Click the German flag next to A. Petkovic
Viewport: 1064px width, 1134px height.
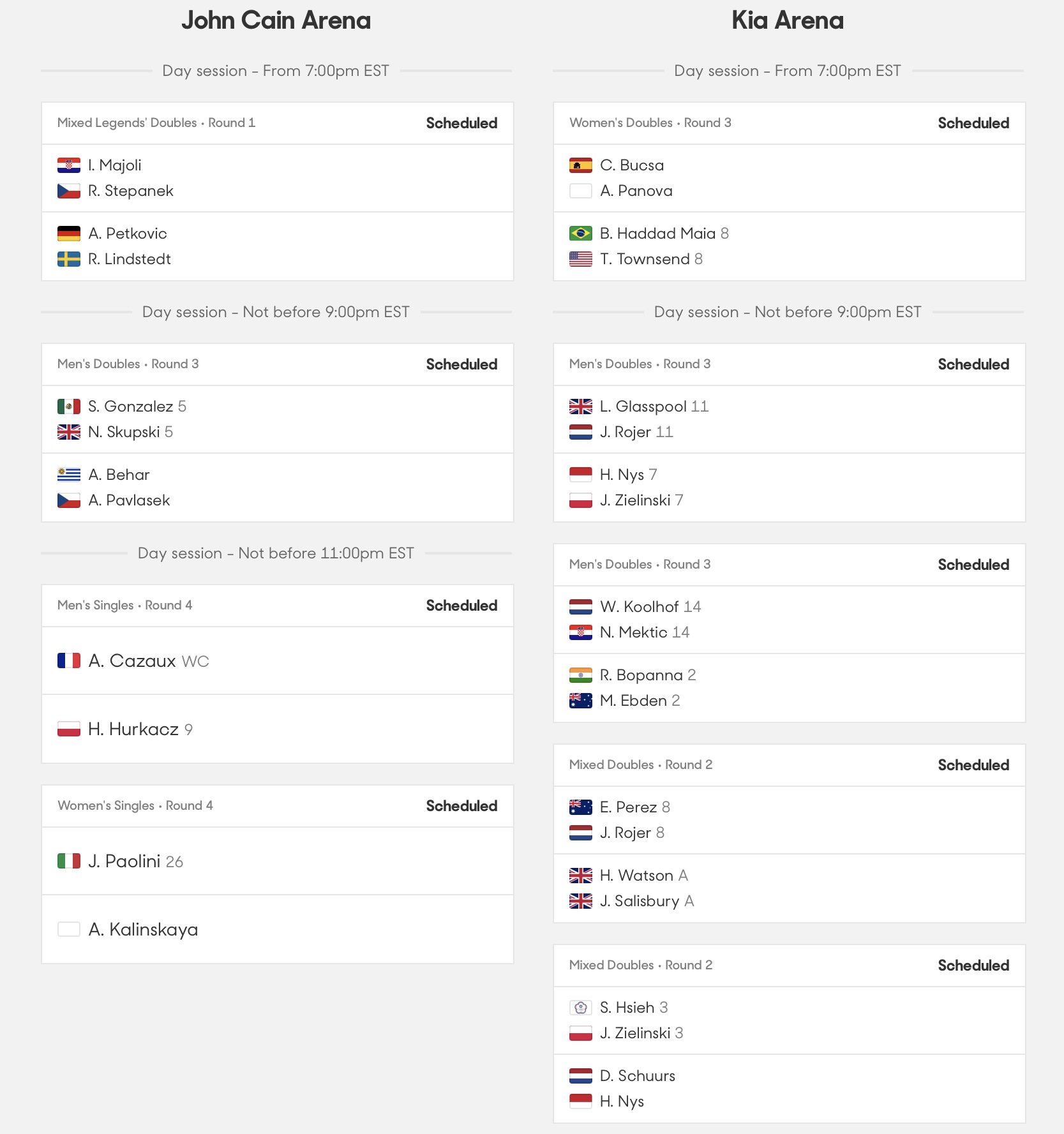click(x=69, y=234)
